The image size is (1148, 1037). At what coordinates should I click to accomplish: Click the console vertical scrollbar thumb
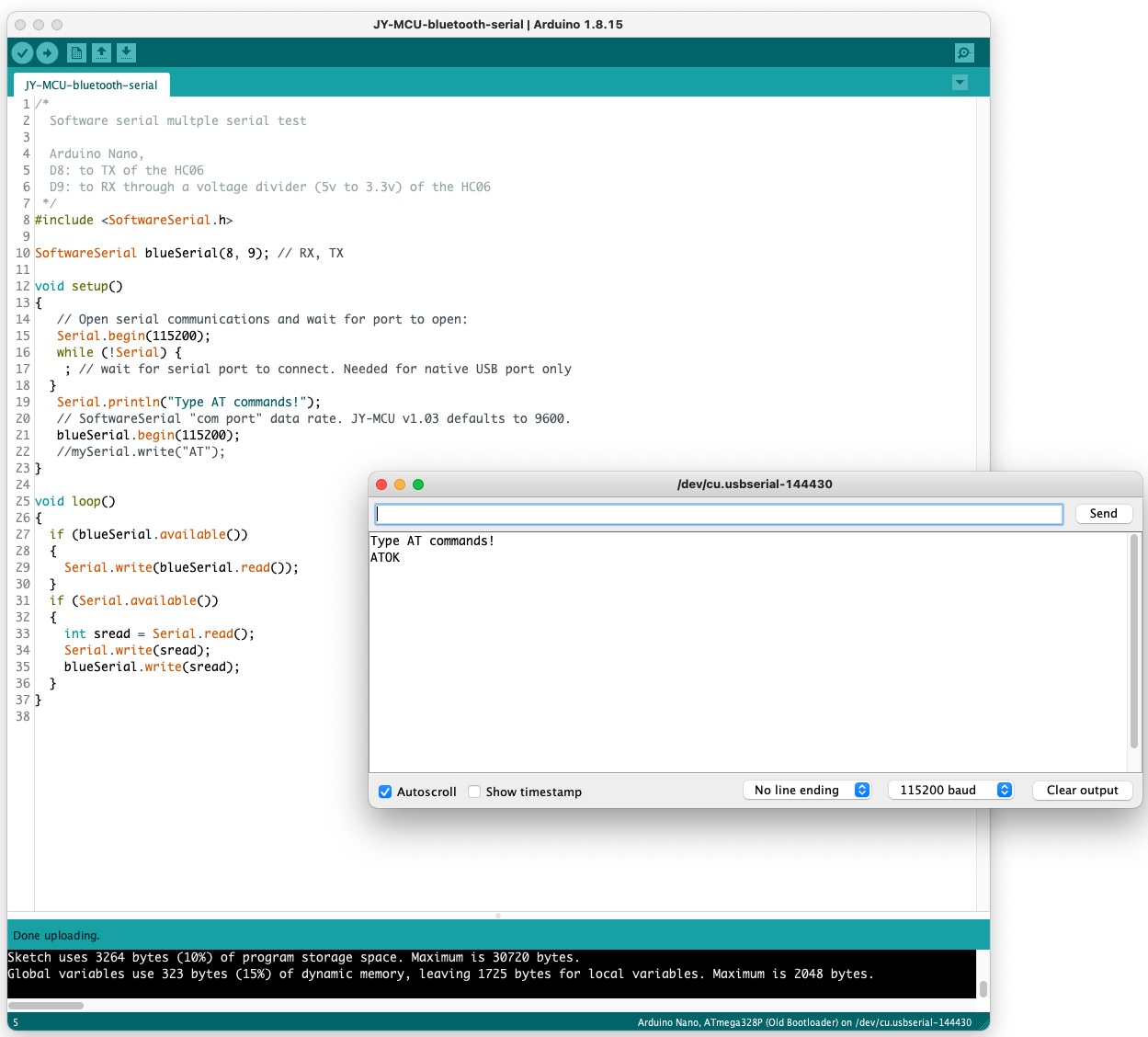coord(983,988)
